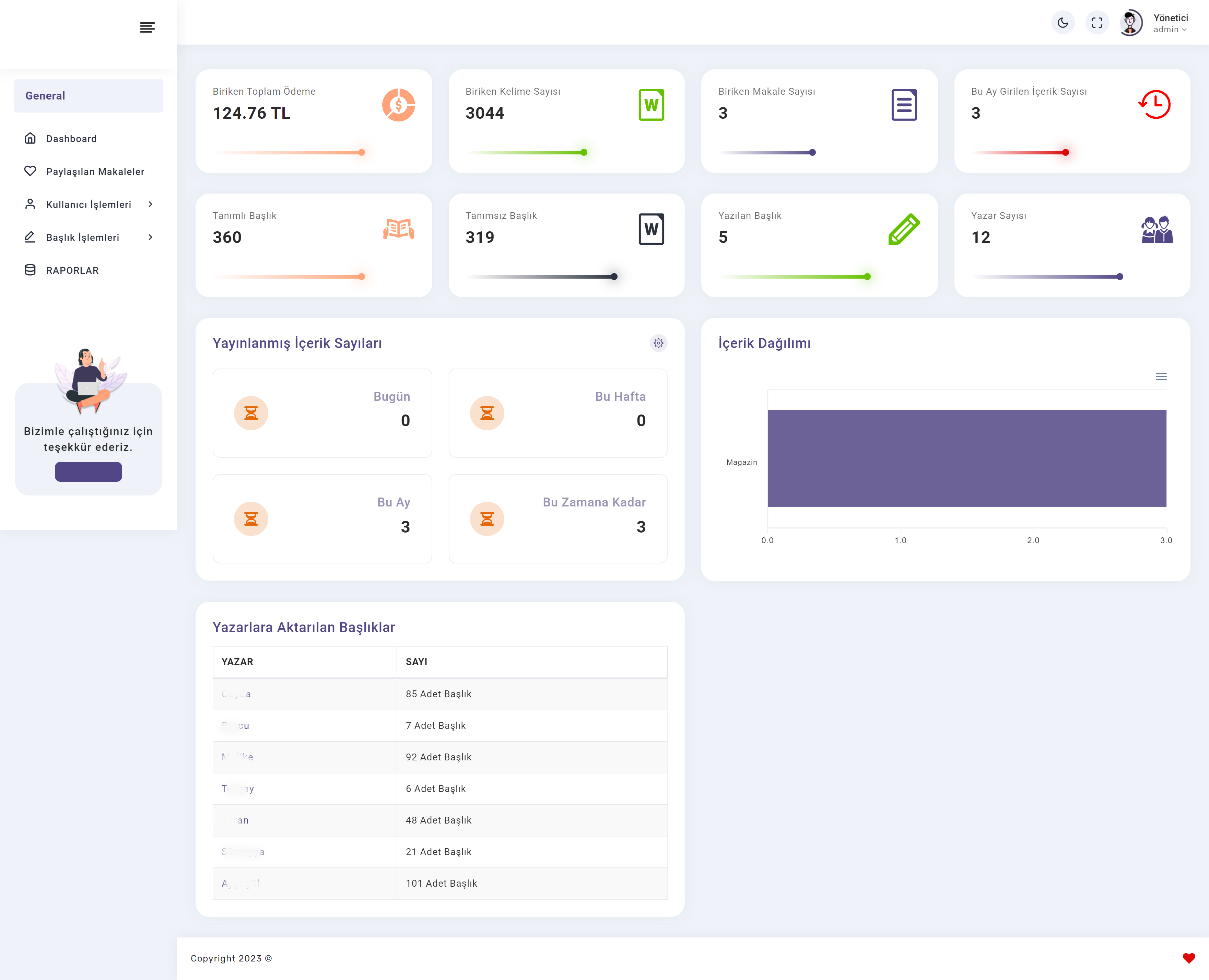Image resolution: width=1209 pixels, height=980 pixels.
Task: Go to Paylaşılan Makaleler page
Action: click(89, 171)
